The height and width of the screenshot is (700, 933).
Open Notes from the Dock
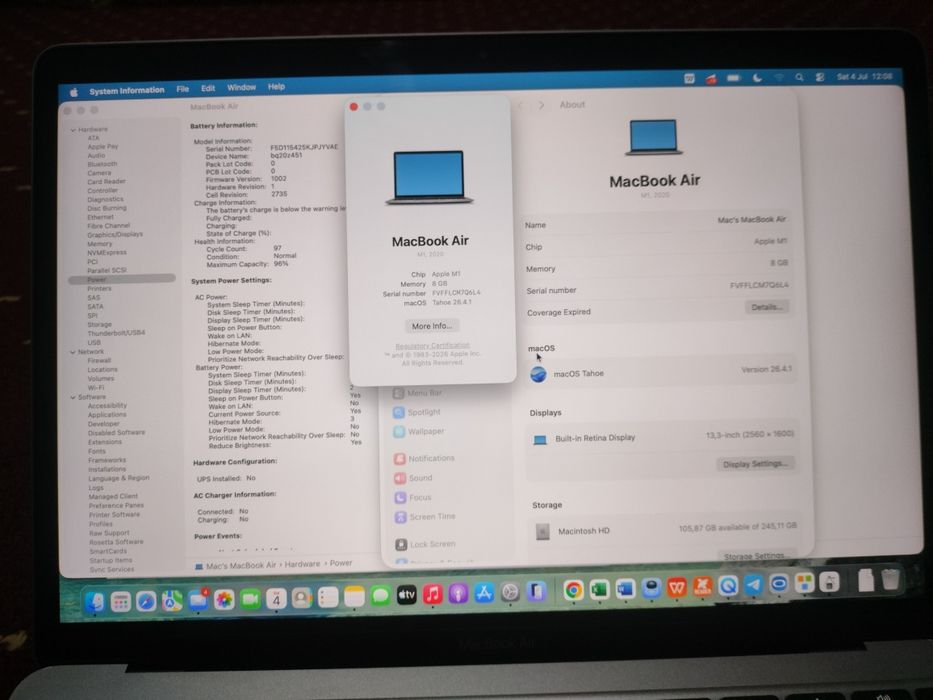[x=354, y=596]
